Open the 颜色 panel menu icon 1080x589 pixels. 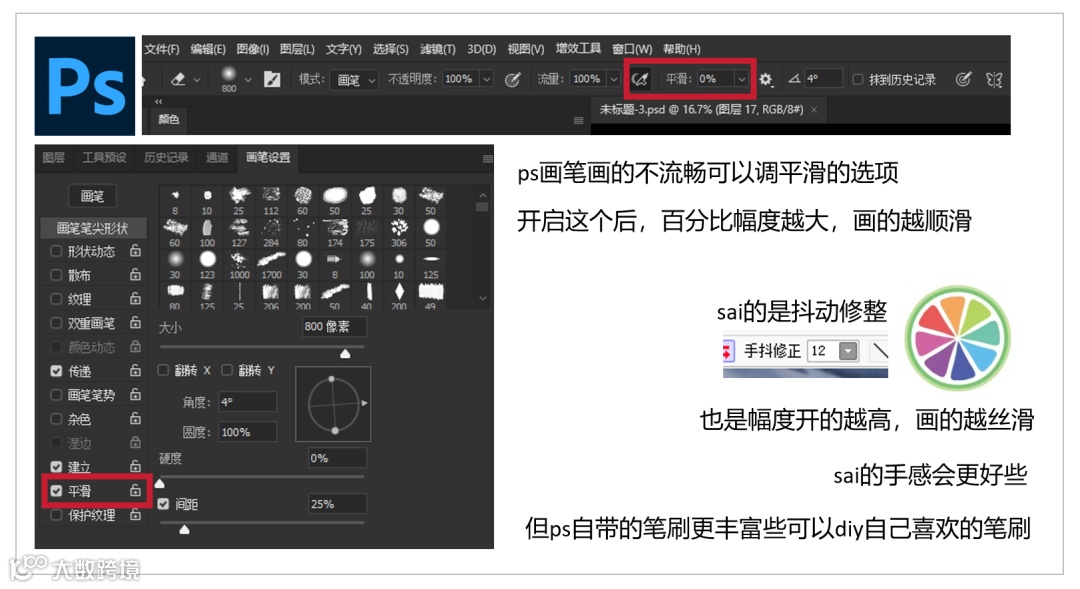pos(579,121)
